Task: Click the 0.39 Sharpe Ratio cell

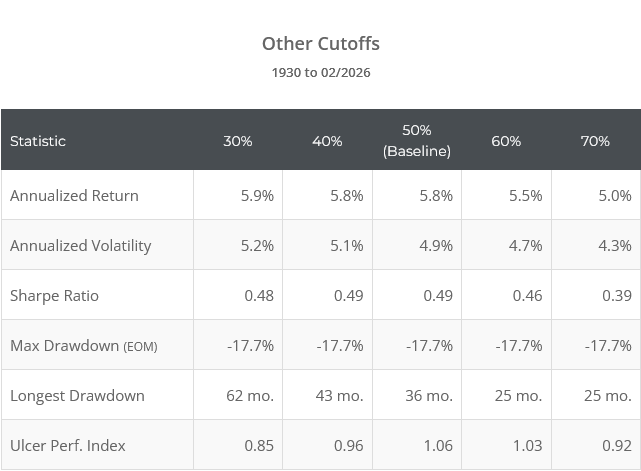Action: pyautogui.click(x=617, y=295)
